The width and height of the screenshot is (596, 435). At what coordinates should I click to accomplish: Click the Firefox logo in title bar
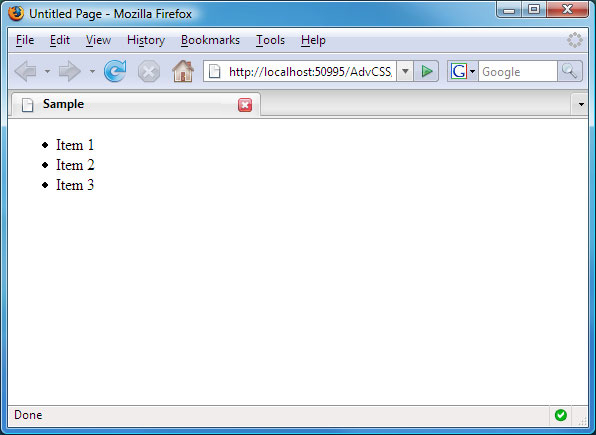click(16, 13)
